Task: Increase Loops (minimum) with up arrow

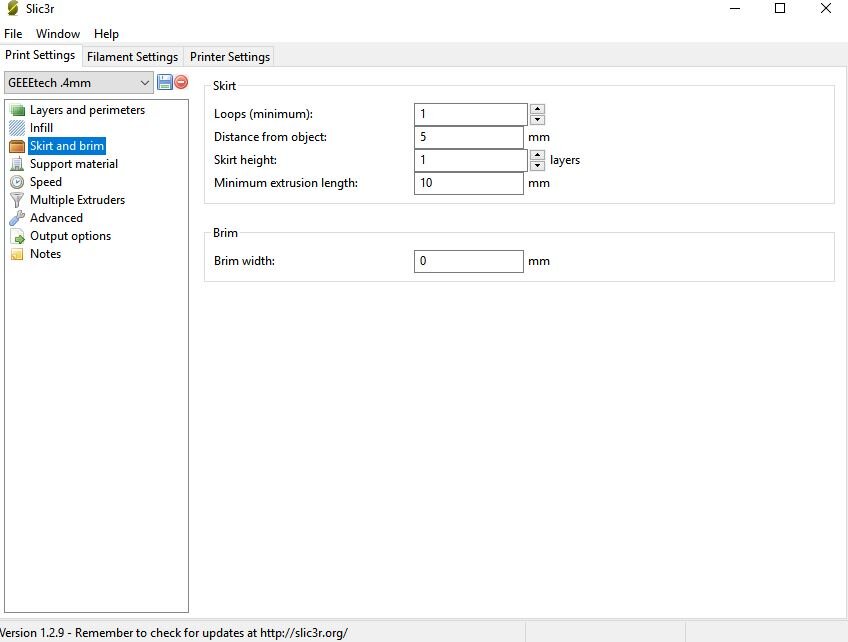Action: (537, 109)
